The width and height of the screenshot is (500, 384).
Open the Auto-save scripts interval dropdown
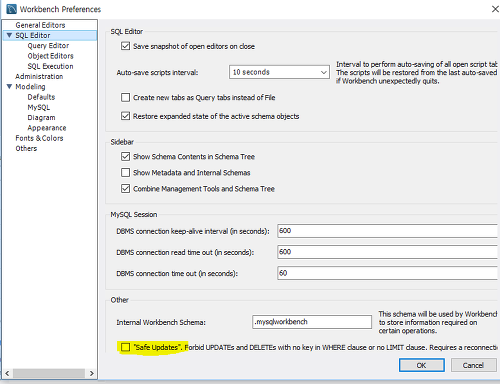click(279, 72)
